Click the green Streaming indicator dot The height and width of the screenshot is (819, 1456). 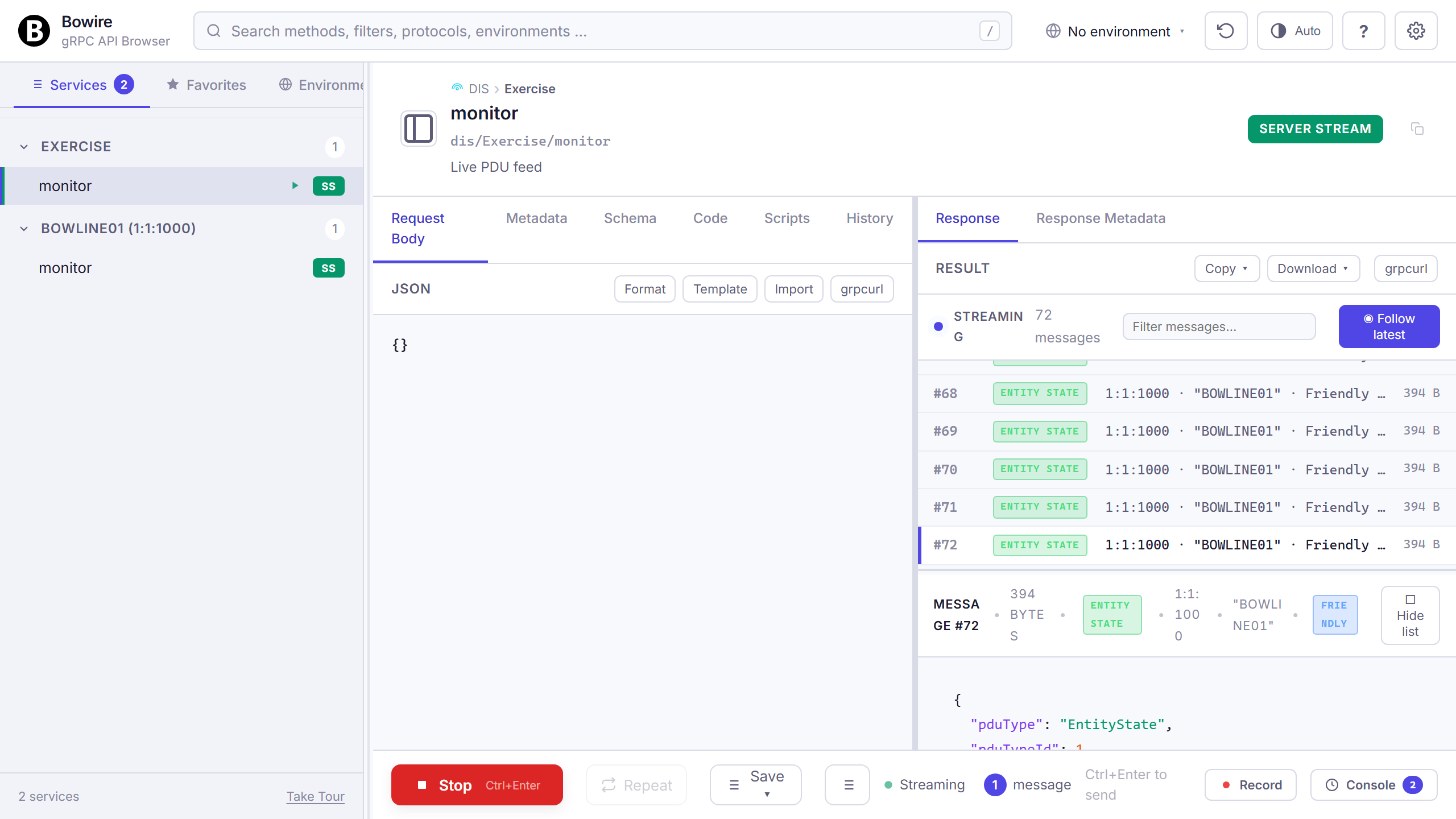[888, 785]
